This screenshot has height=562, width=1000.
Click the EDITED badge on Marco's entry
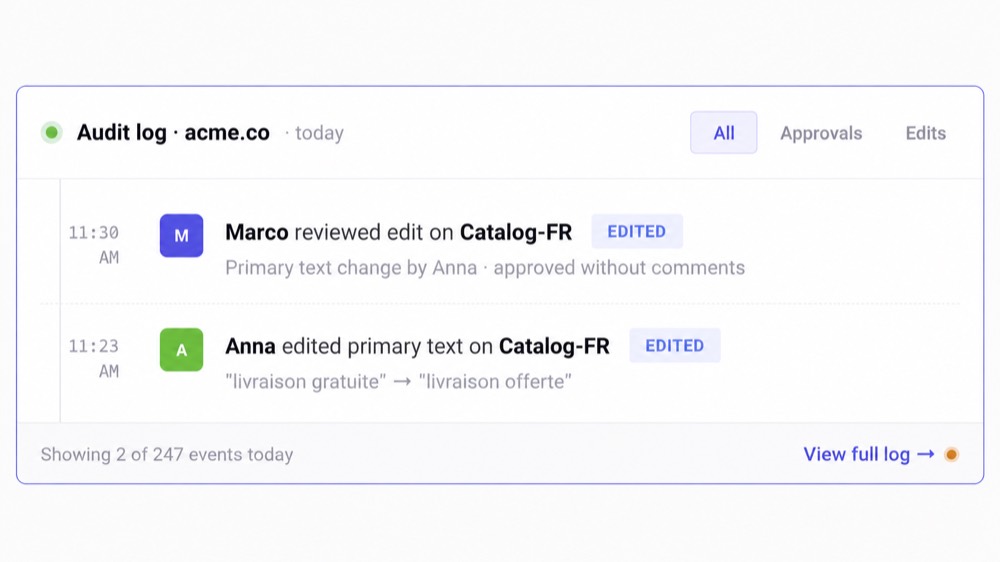(x=636, y=232)
